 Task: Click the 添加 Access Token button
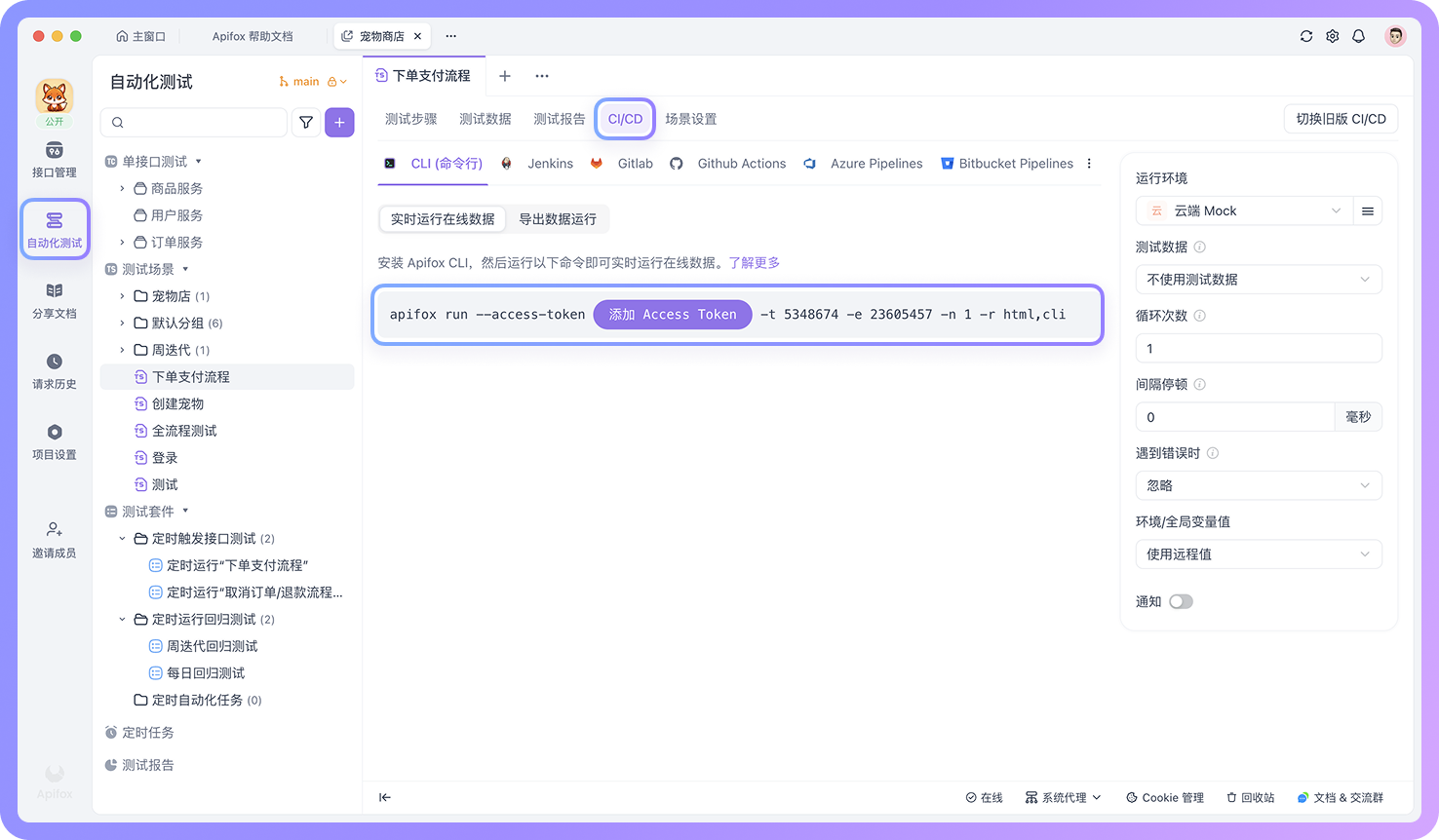(672, 314)
